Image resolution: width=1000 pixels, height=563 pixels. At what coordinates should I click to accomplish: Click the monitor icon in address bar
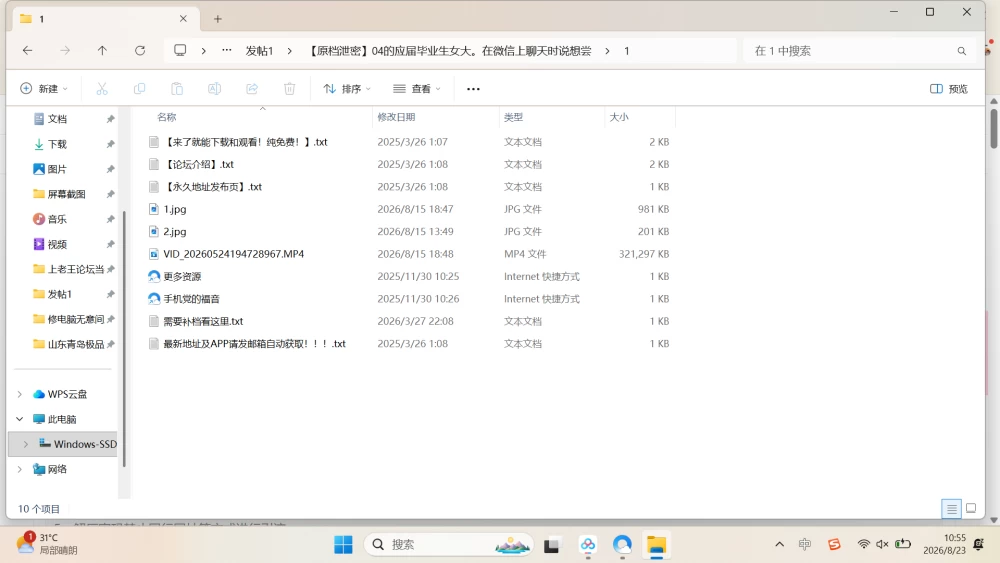(180, 50)
